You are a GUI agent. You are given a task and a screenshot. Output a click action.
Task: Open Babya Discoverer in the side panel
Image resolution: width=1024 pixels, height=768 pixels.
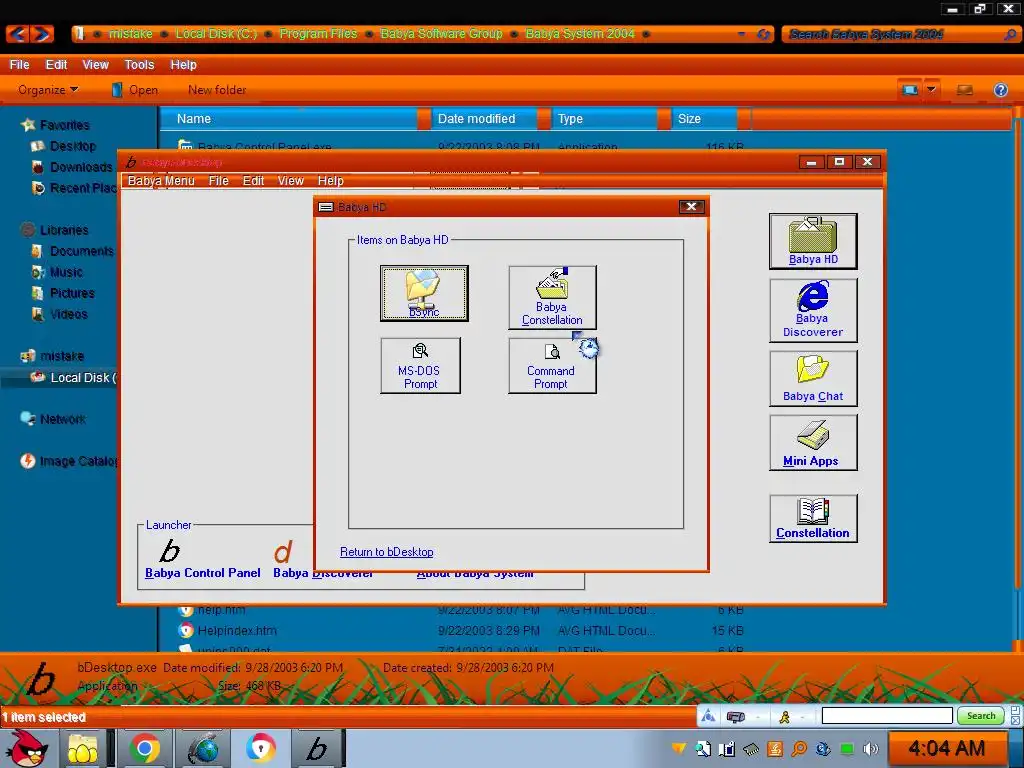[x=813, y=310]
